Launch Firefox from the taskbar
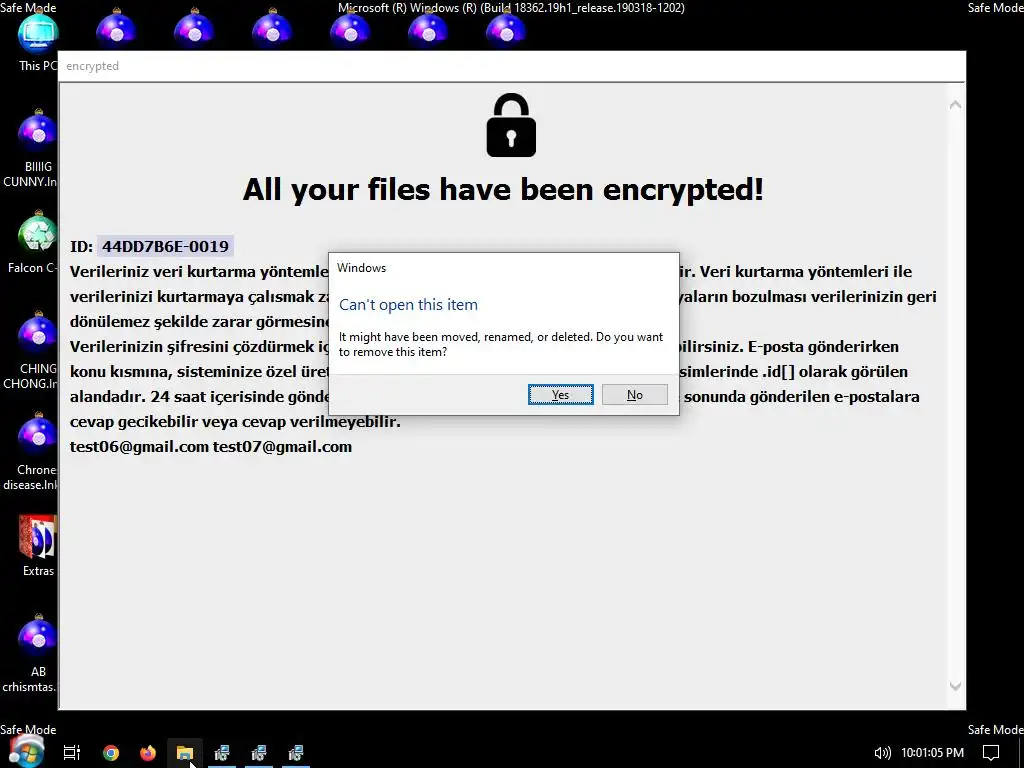Image resolution: width=1024 pixels, height=768 pixels. pos(148,753)
